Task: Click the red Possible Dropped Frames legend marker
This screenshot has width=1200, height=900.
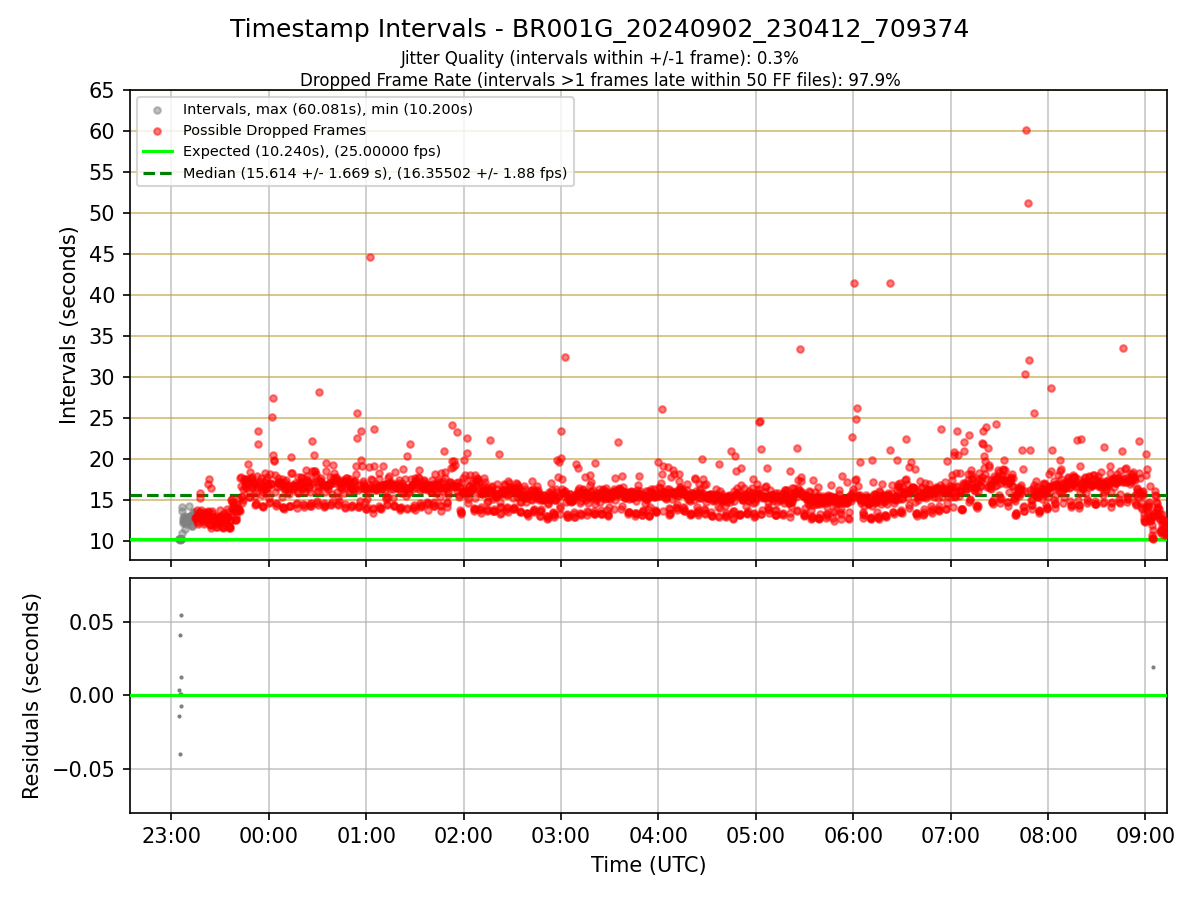Action: click(157, 131)
